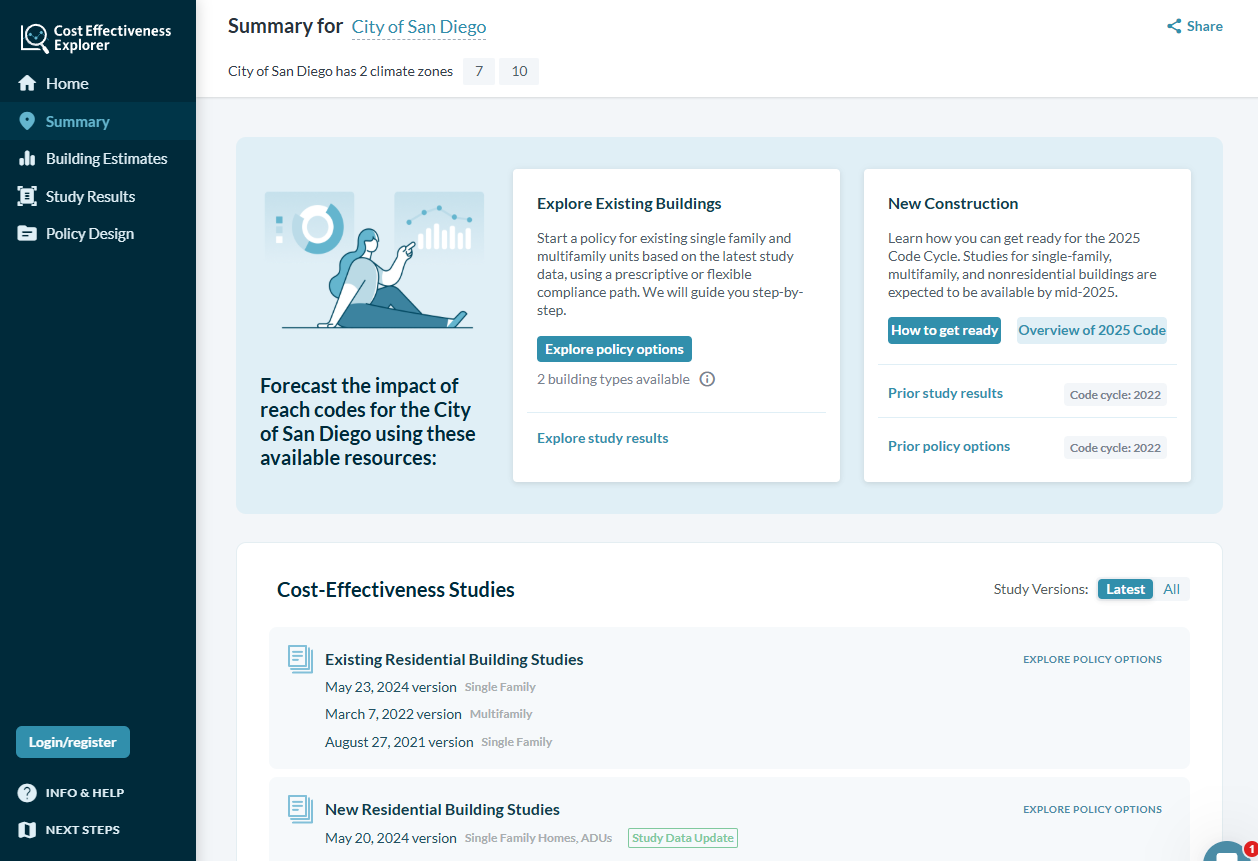Click the Share icon
Image resolution: width=1258 pixels, height=861 pixels.
pyautogui.click(x=1174, y=27)
